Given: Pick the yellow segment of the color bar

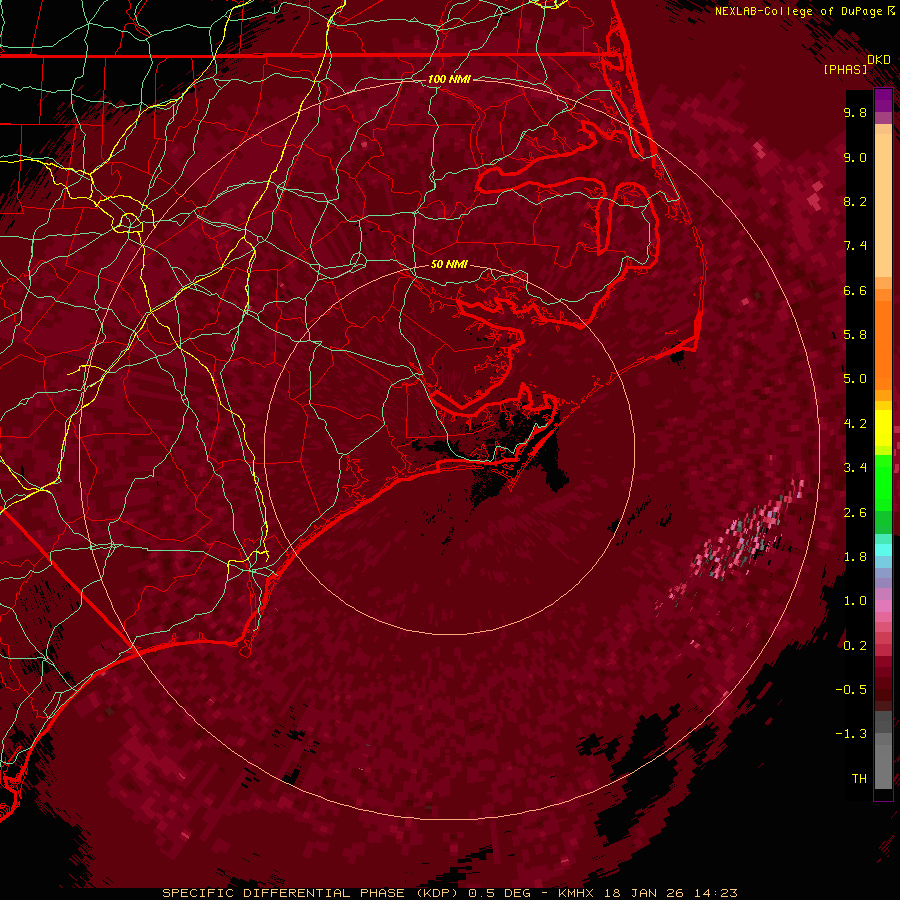Looking at the screenshot, I should tap(883, 428).
